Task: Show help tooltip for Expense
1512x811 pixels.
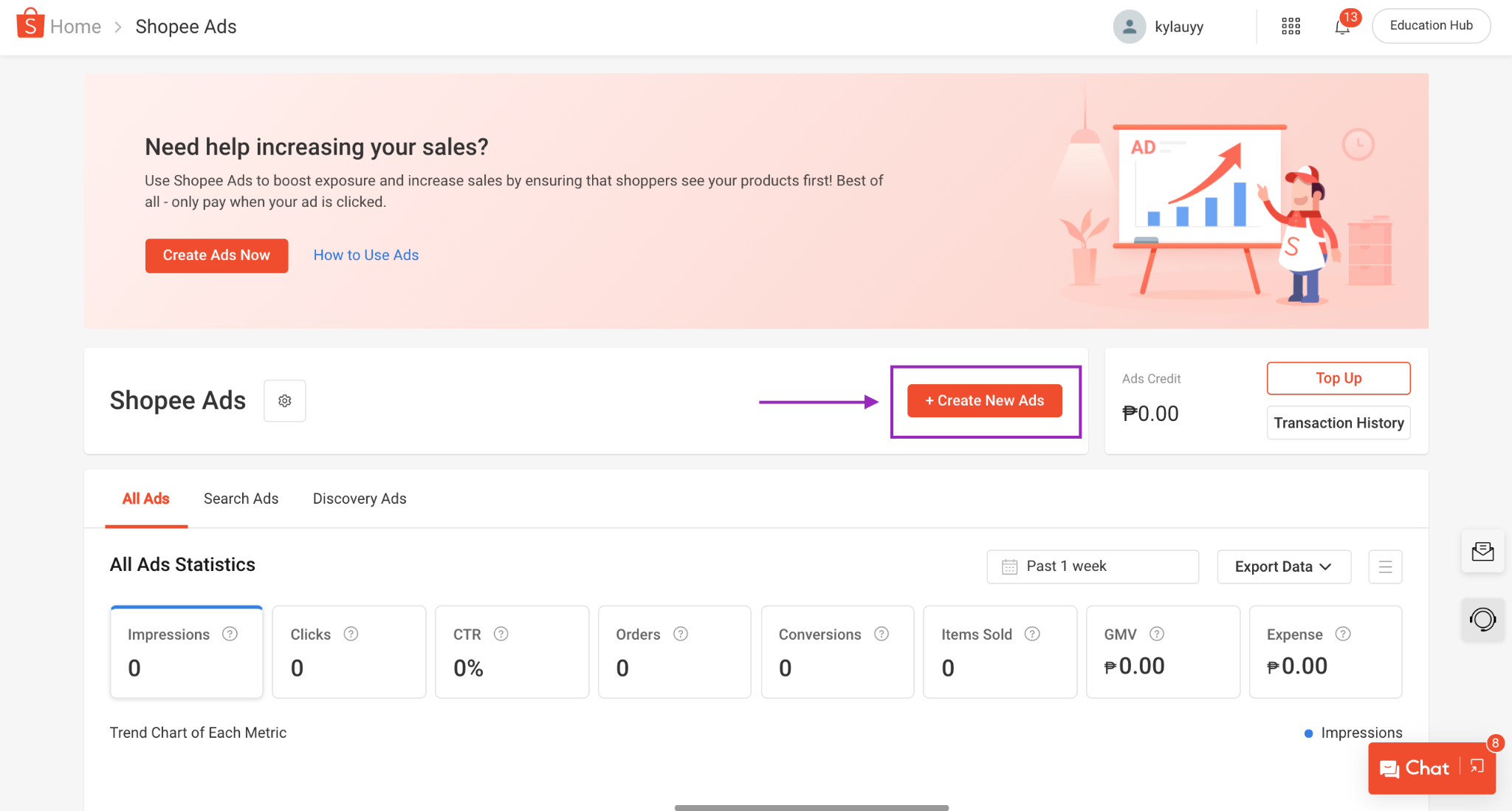Action: [x=1344, y=634]
